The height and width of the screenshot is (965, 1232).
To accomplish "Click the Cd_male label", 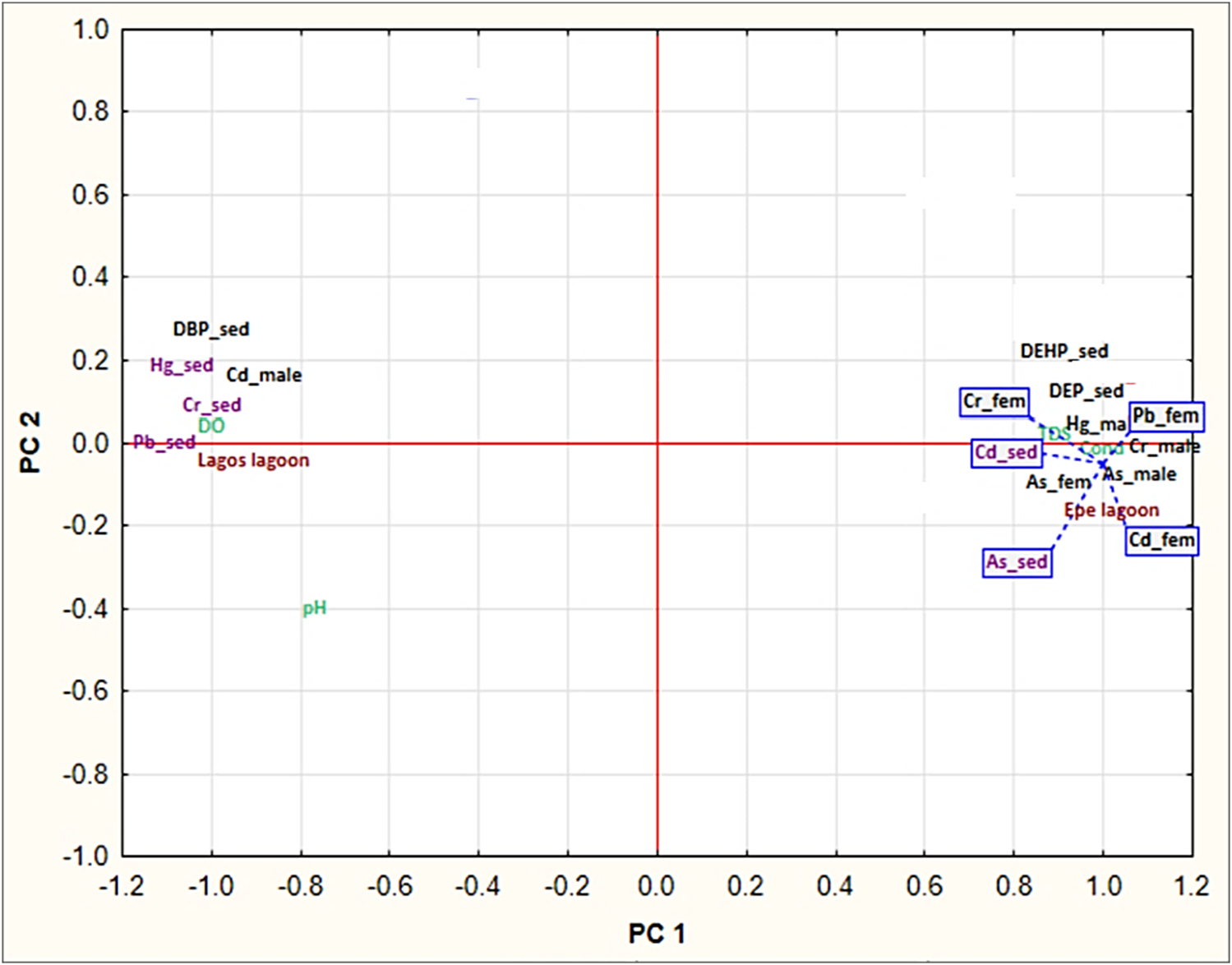I will 264,375.
